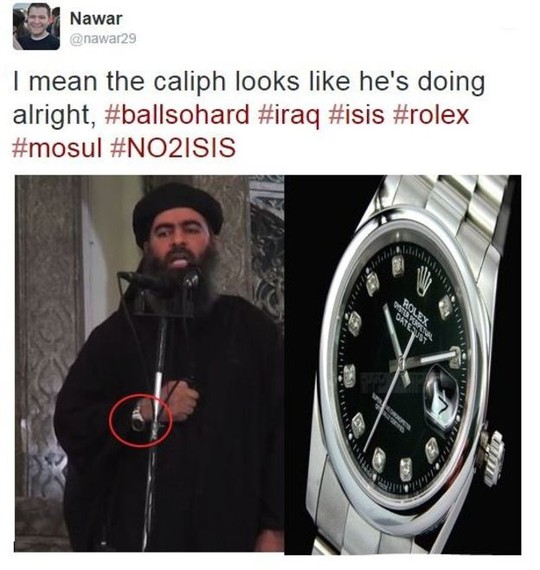The width and height of the screenshot is (540, 570).
Task: Open the @nawar29 handle link
Action: [103, 39]
